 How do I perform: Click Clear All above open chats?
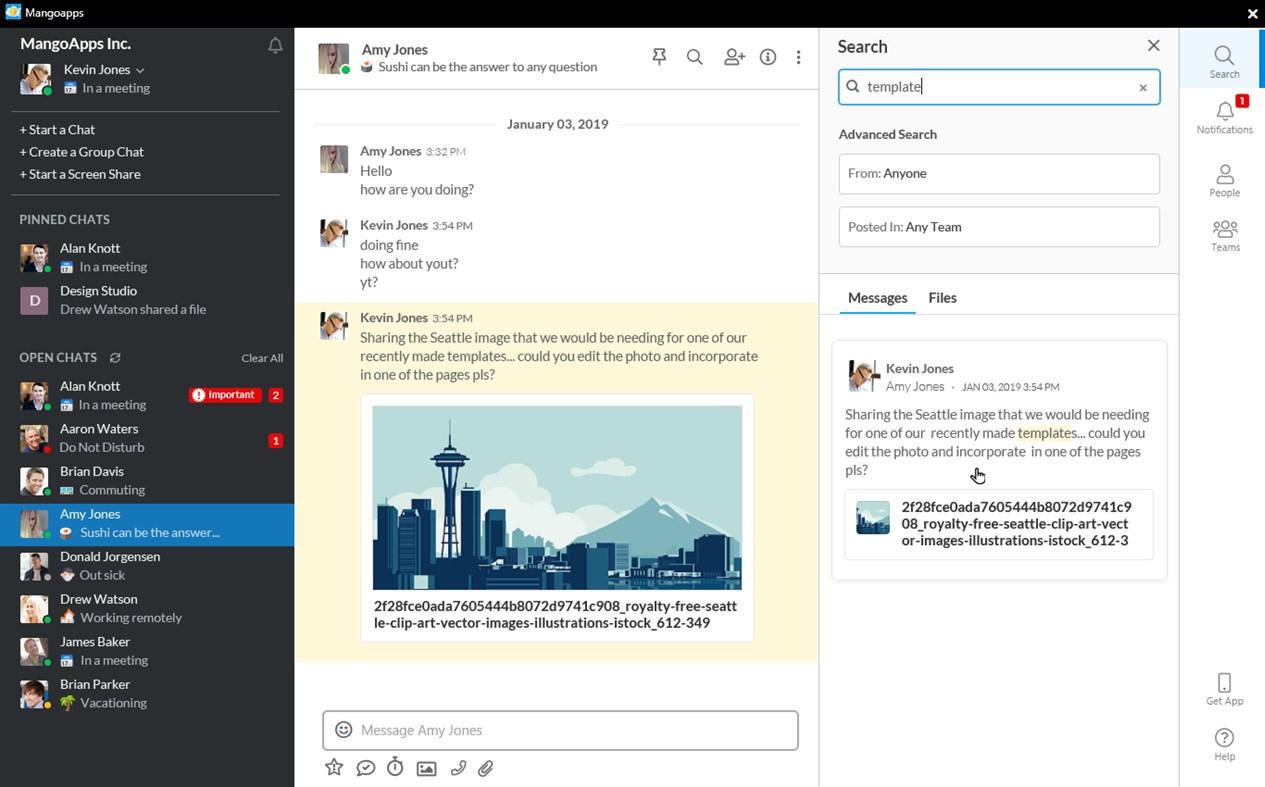tap(262, 357)
